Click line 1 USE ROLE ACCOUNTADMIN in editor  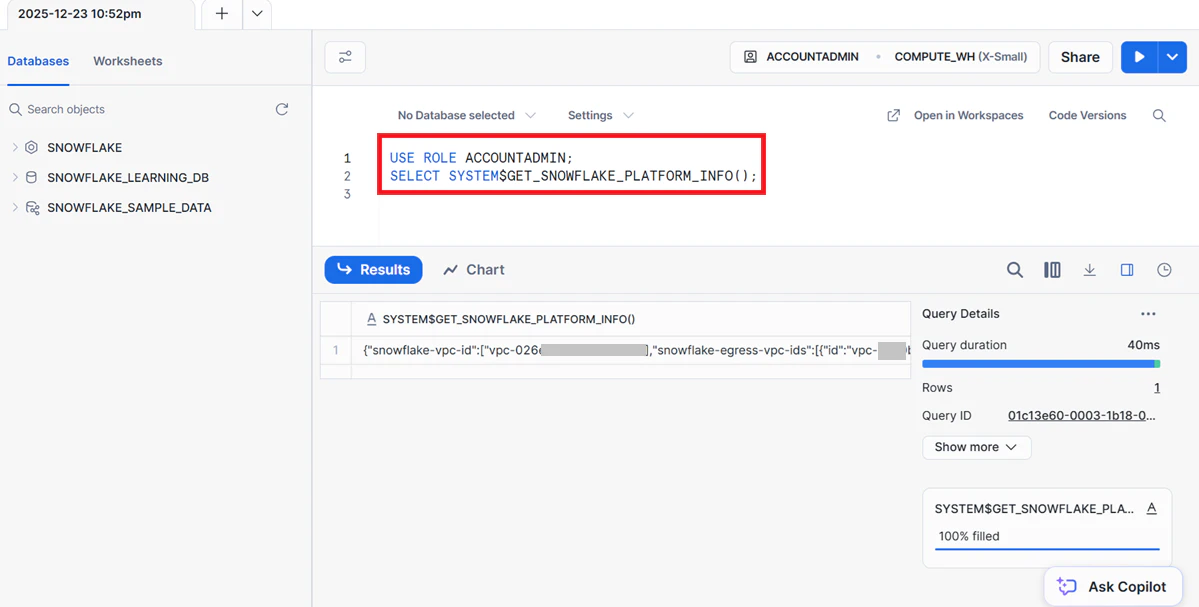(x=481, y=158)
